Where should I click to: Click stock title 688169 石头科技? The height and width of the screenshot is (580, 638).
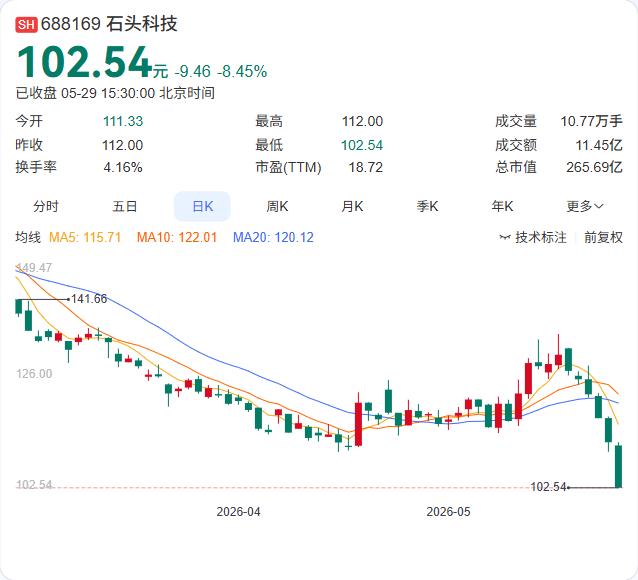tap(109, 24)
